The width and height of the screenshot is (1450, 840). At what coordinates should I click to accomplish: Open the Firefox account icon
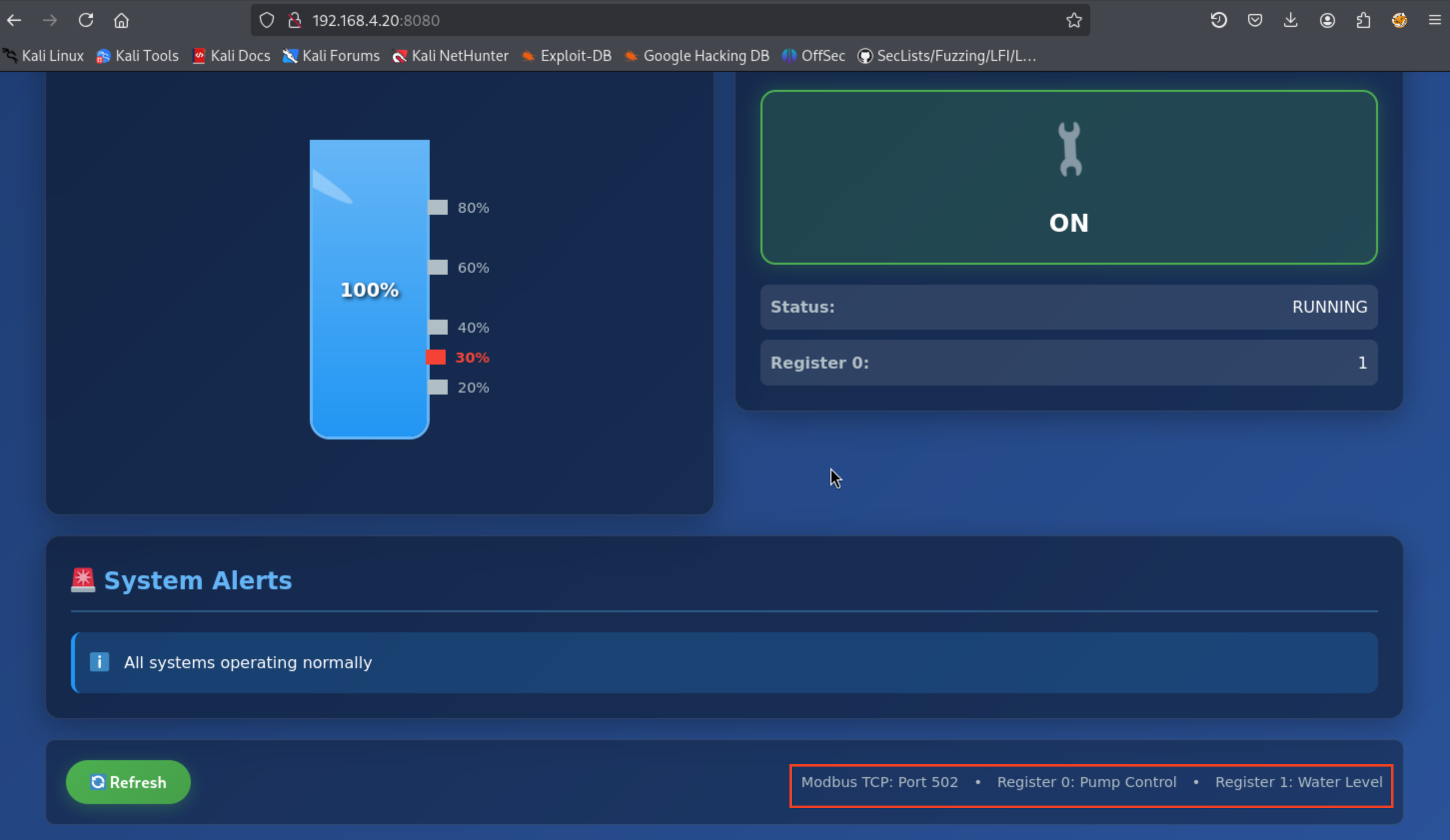coord(1327,20)
